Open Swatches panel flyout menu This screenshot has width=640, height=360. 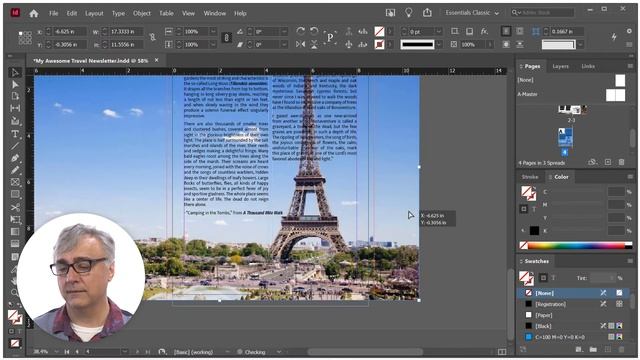pos(630,261)
